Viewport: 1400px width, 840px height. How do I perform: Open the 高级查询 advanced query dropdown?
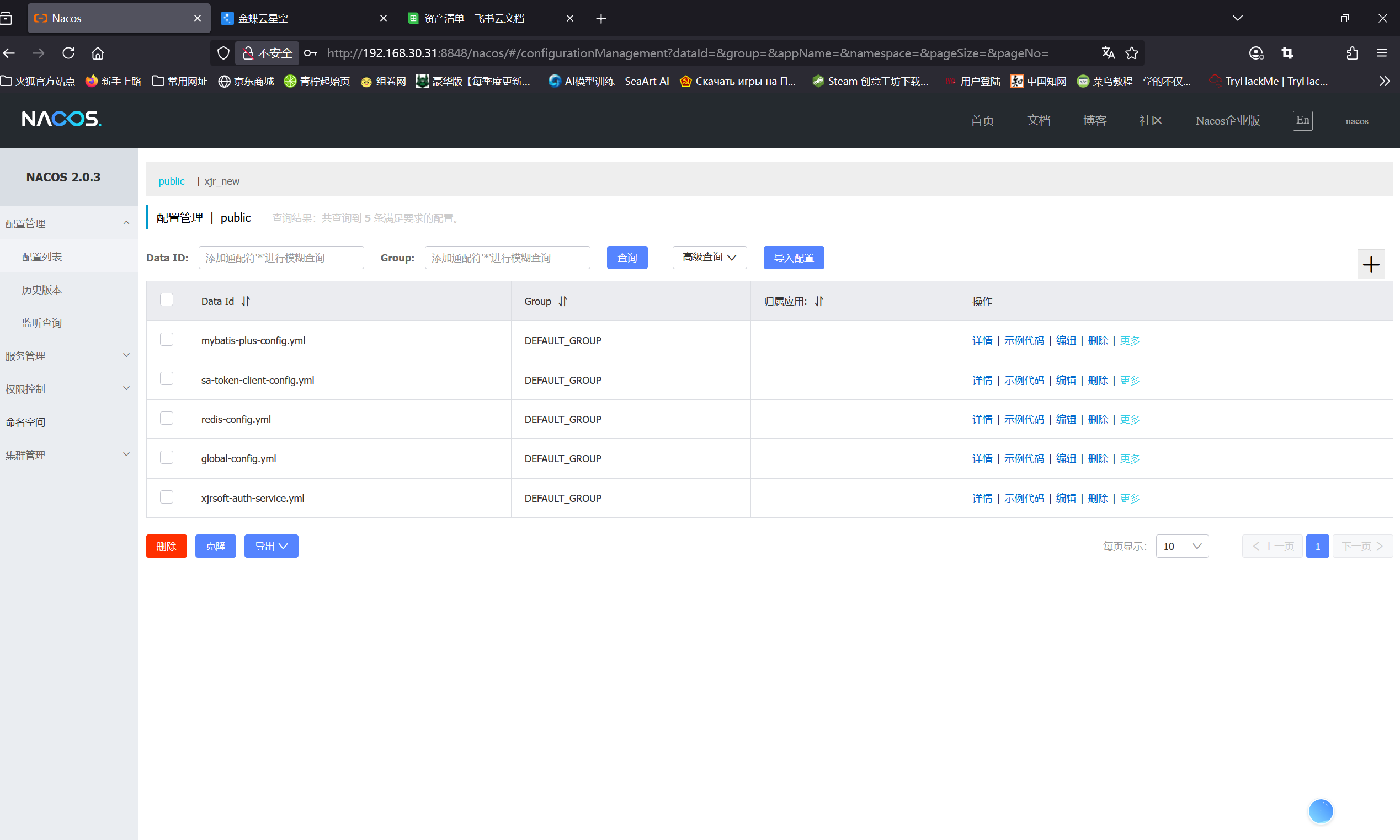click(x=709, y=257)
